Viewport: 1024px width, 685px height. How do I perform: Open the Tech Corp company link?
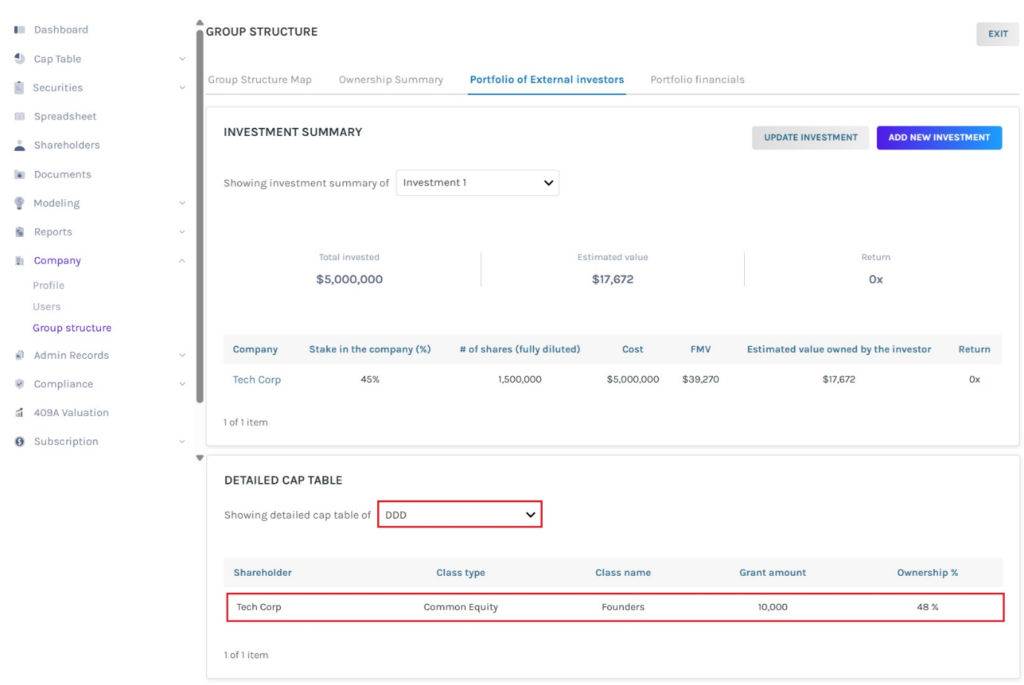coord(256,380)
